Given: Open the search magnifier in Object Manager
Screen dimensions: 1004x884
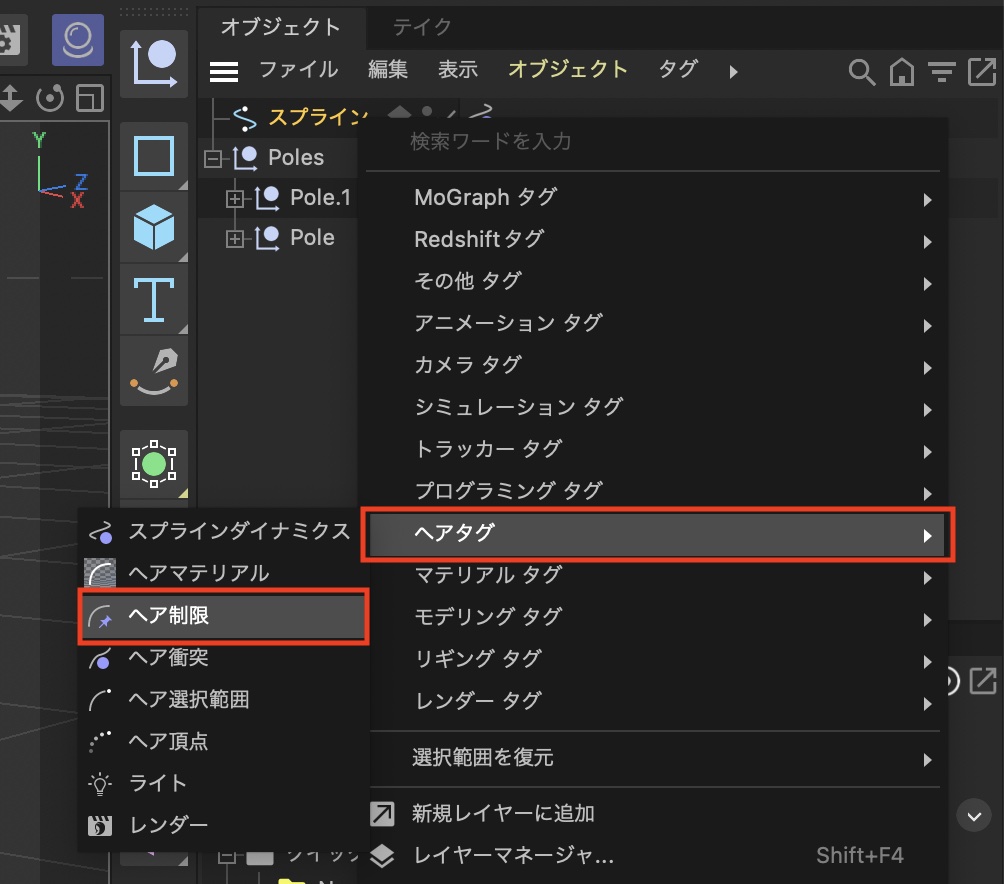Looking at the screenshot, I should coord(861,71).
